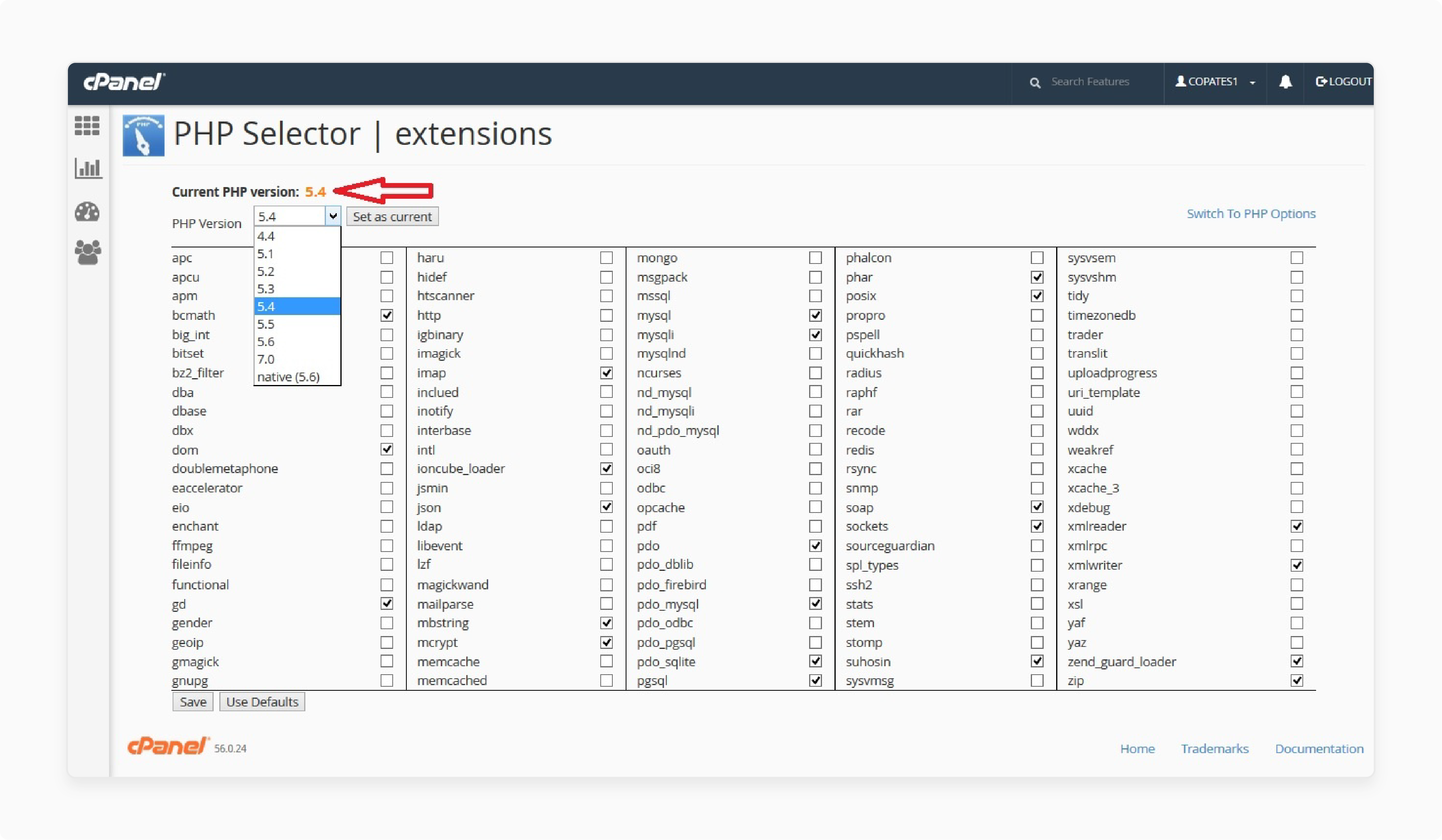Uncheck the zip extension checkbox
The width and height of the screenshot is (1442, 840).
[1297, 680]
